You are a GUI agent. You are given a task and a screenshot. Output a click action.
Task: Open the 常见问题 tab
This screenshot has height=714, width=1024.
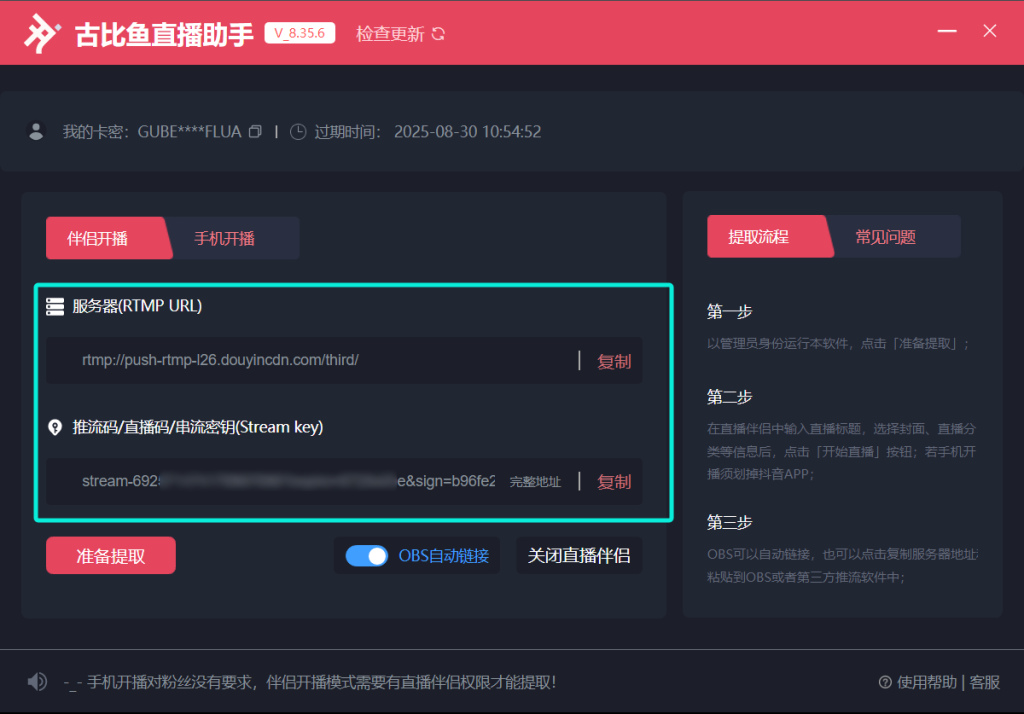885,237
